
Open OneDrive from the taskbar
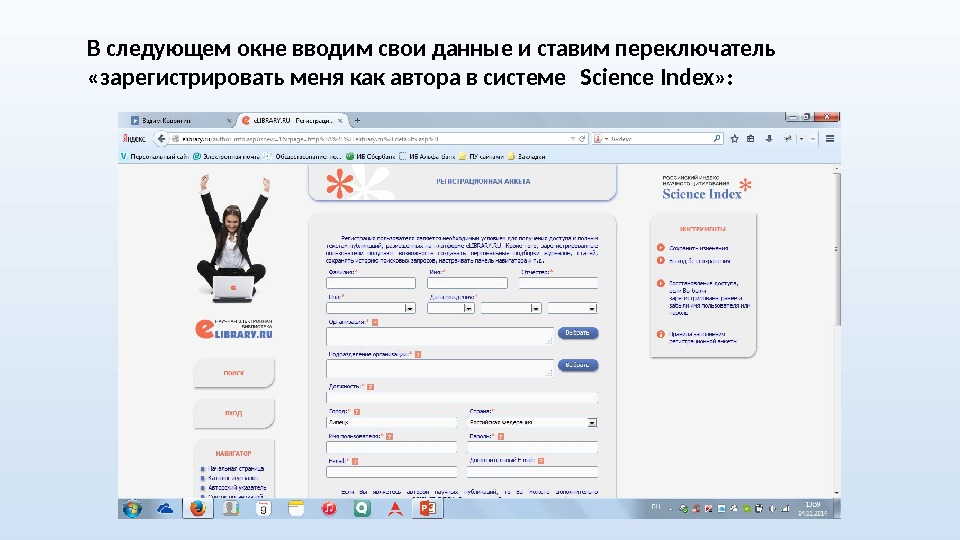165,508
